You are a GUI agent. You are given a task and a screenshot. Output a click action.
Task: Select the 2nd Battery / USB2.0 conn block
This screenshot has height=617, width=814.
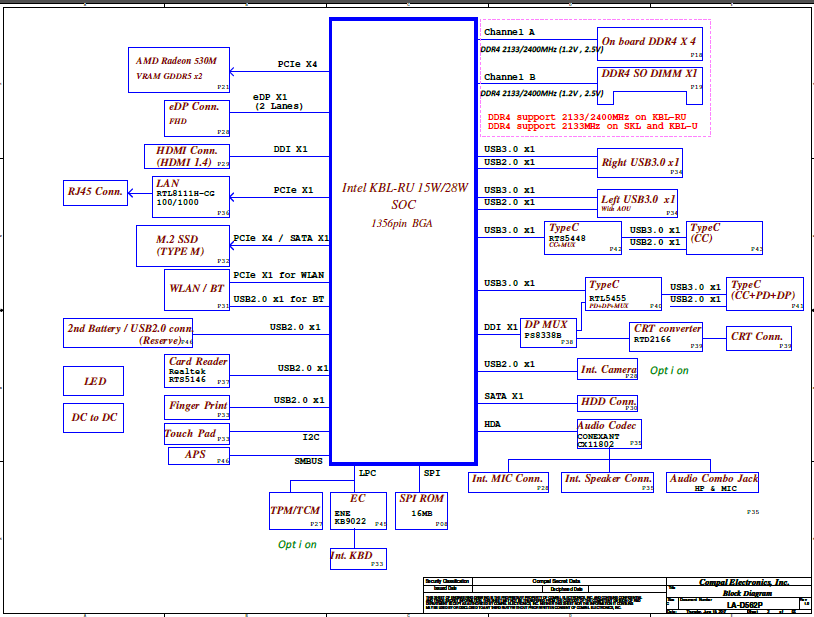128,333
